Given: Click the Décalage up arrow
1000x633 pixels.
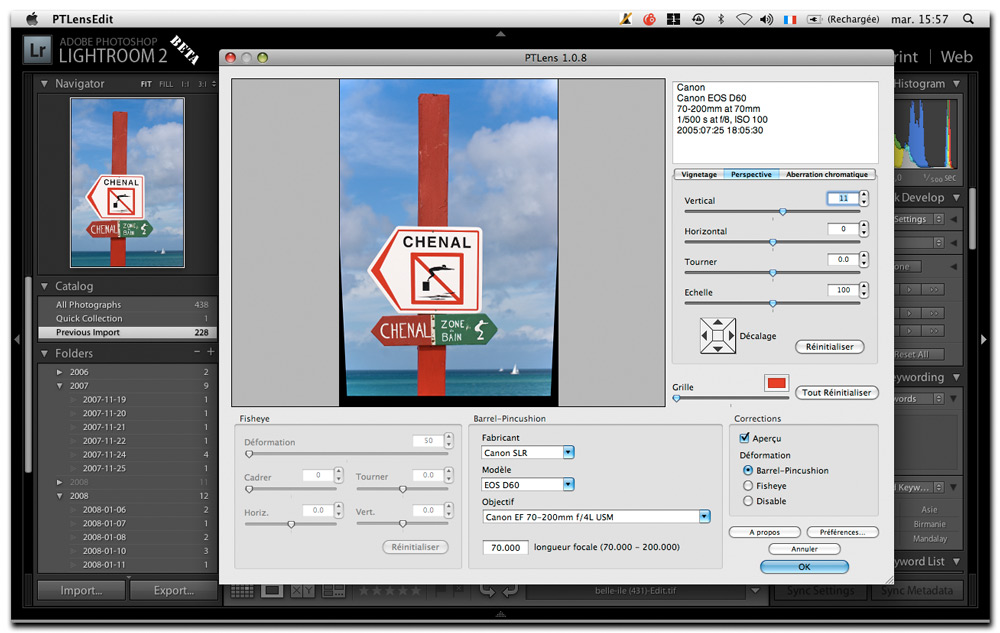Looking at the screenshot, I should tap(717, 323).
